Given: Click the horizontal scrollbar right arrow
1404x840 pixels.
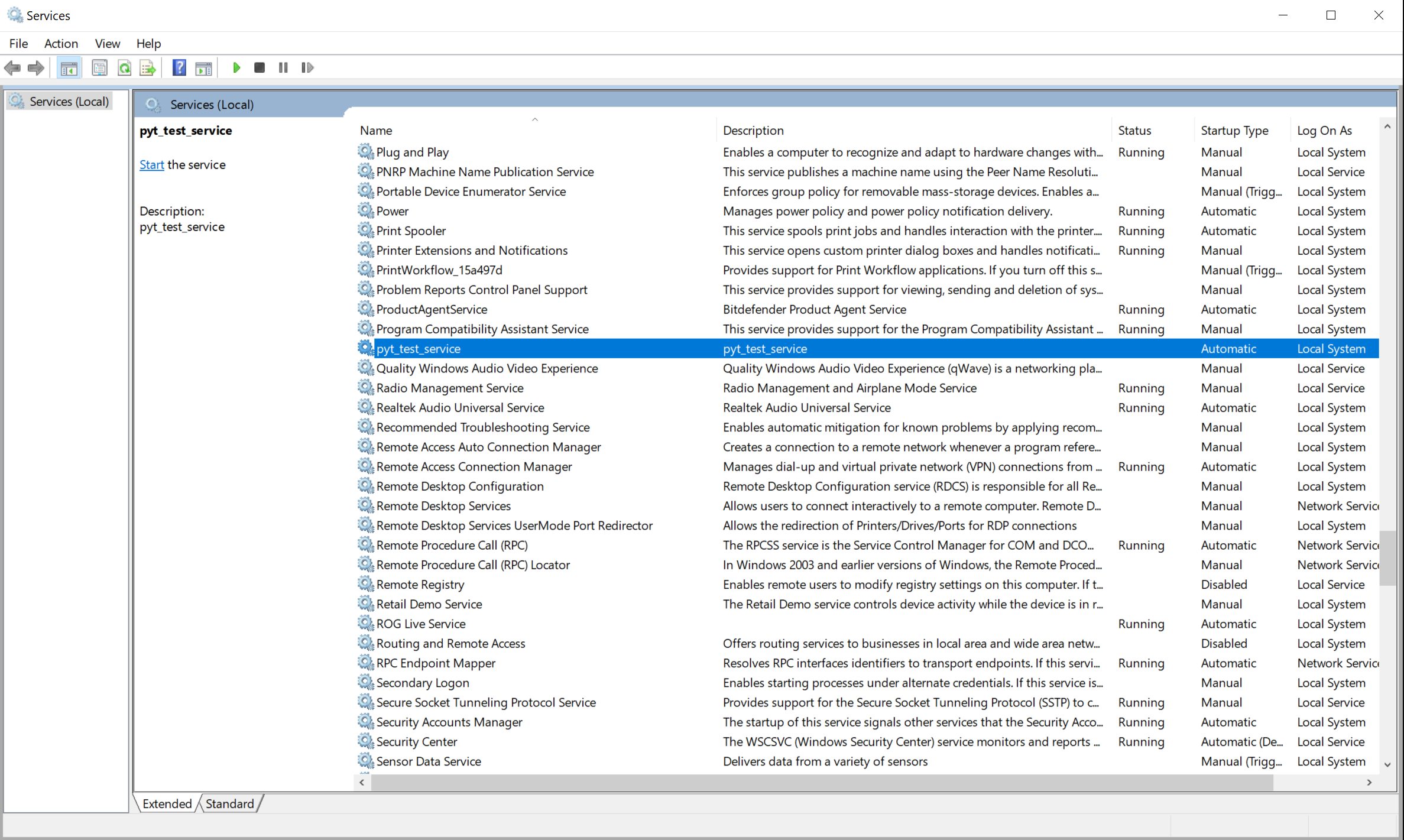Looking at the screenshot, I should (x=1369, y=783).
